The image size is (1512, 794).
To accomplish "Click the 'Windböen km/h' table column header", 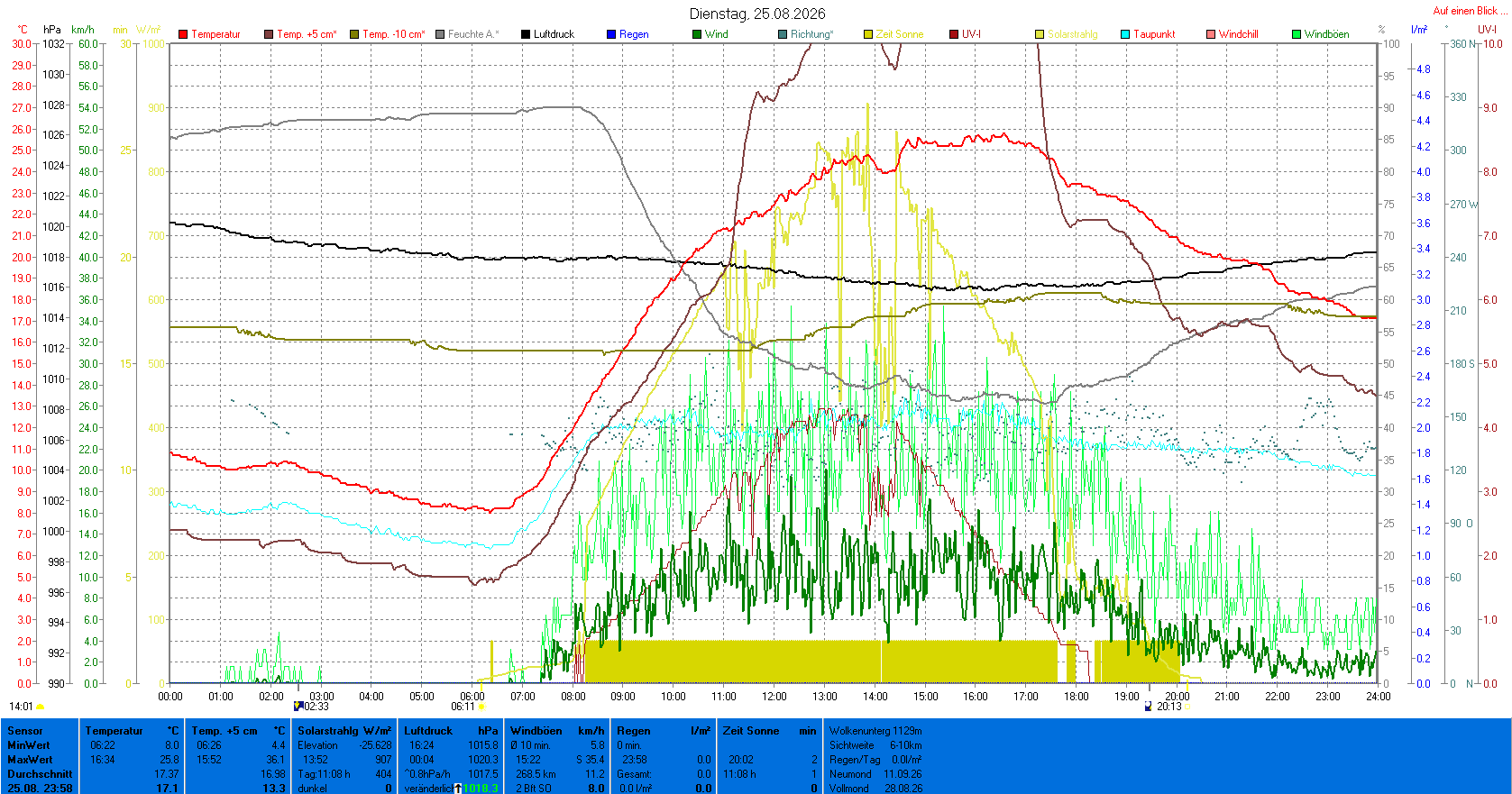I will point(557,731).
